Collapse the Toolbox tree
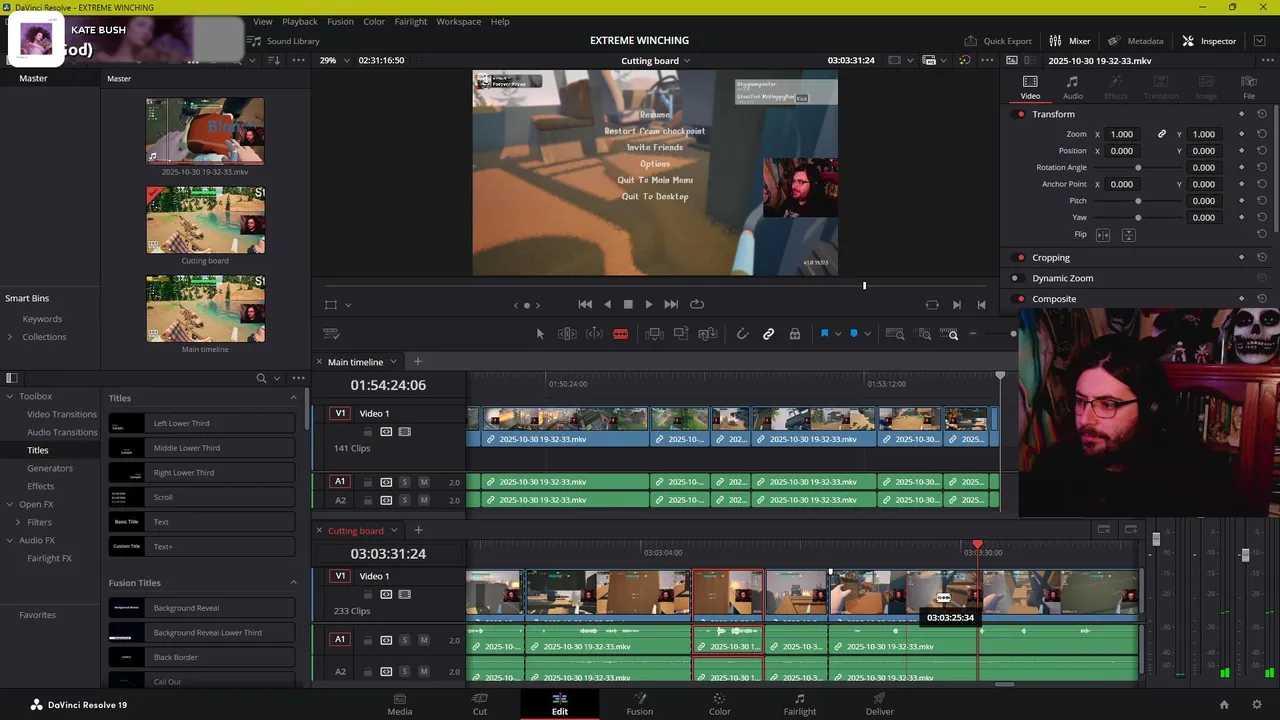 point(10,397)
